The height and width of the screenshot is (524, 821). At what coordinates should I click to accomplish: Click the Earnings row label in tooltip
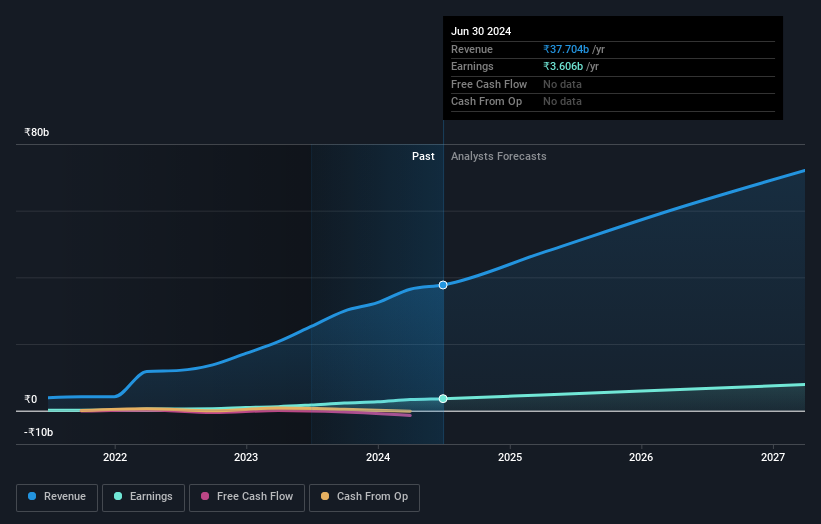(x=472, y=66)
